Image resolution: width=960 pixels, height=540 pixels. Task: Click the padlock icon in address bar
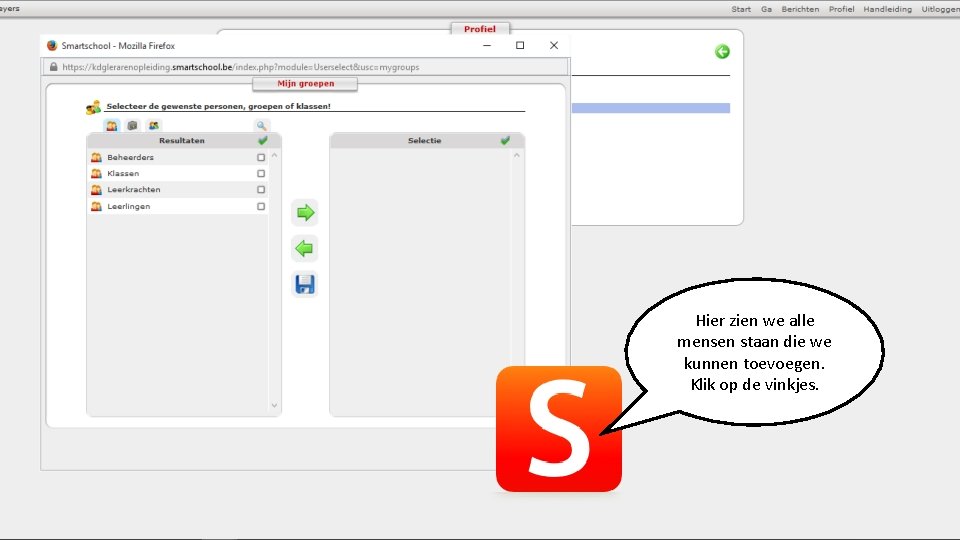tap(53, 67)
